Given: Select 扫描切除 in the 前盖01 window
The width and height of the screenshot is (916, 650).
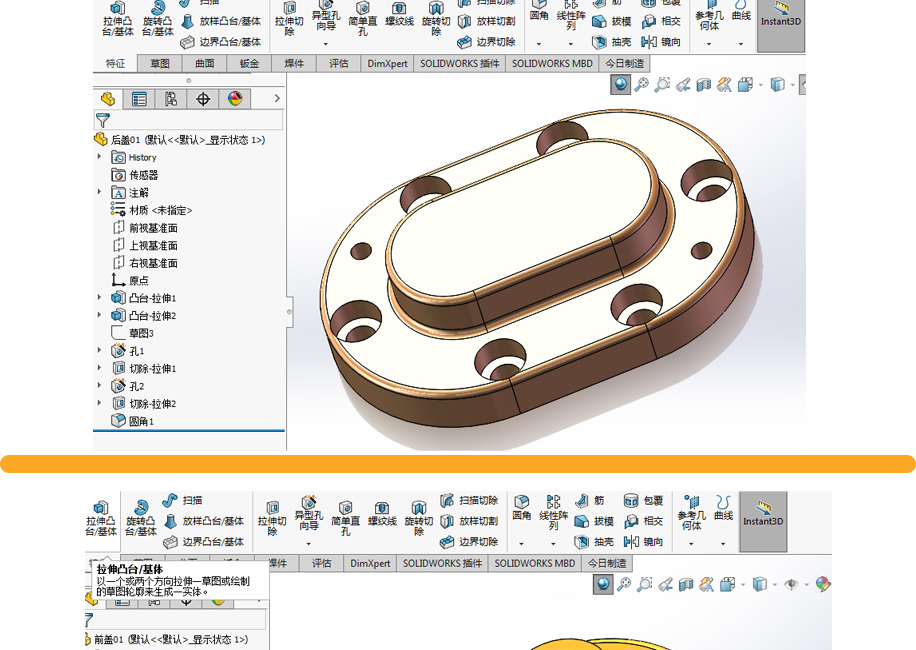Looking at the screenshot, I should [x=469, y=500].
